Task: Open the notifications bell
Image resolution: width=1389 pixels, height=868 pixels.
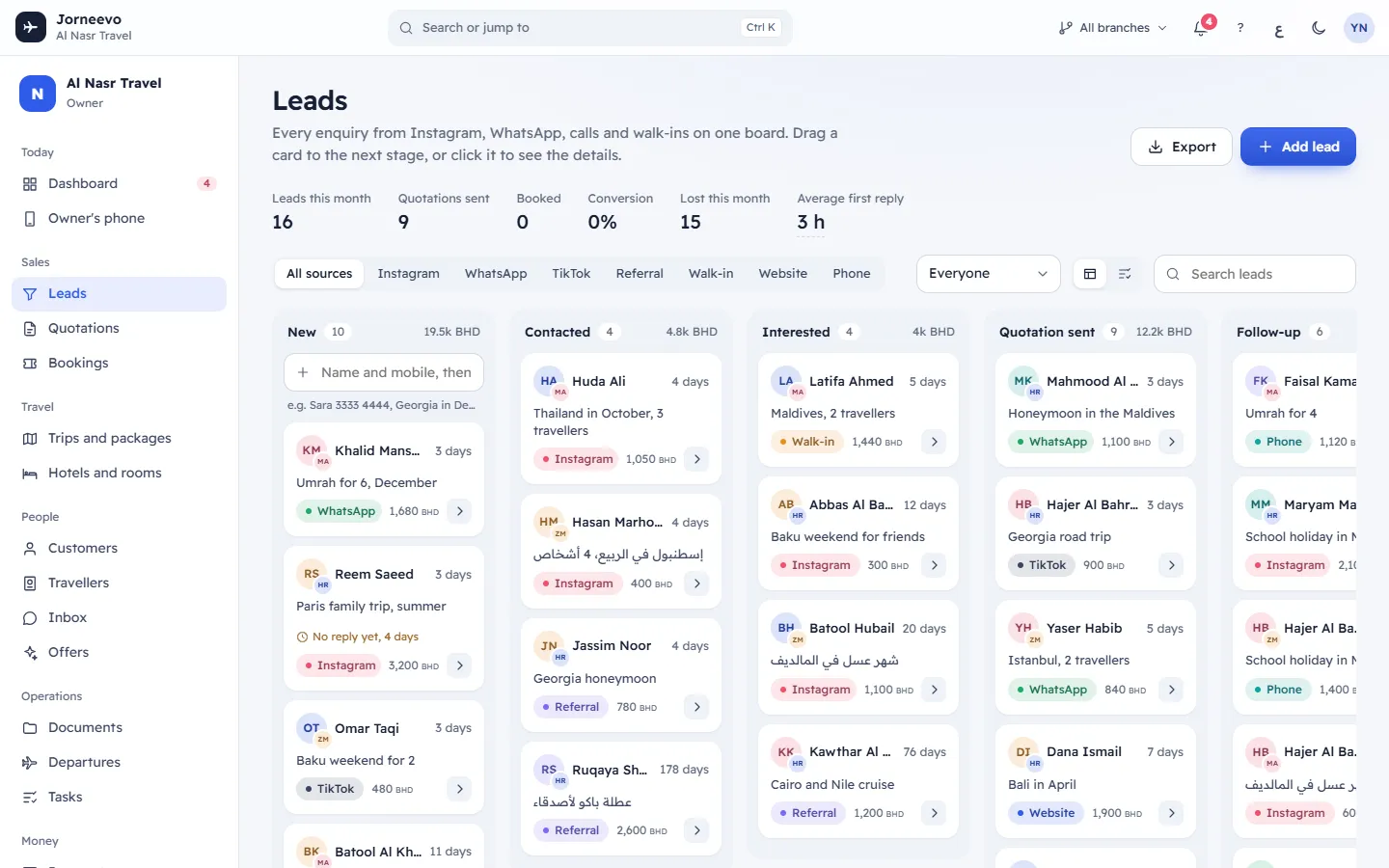Action: point(1201,28)
